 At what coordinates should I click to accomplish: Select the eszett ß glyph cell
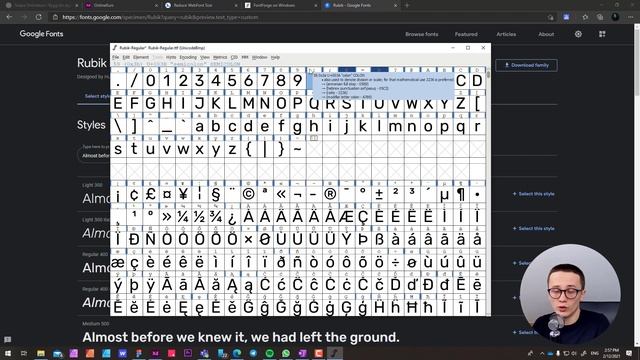tap(379, 240)
